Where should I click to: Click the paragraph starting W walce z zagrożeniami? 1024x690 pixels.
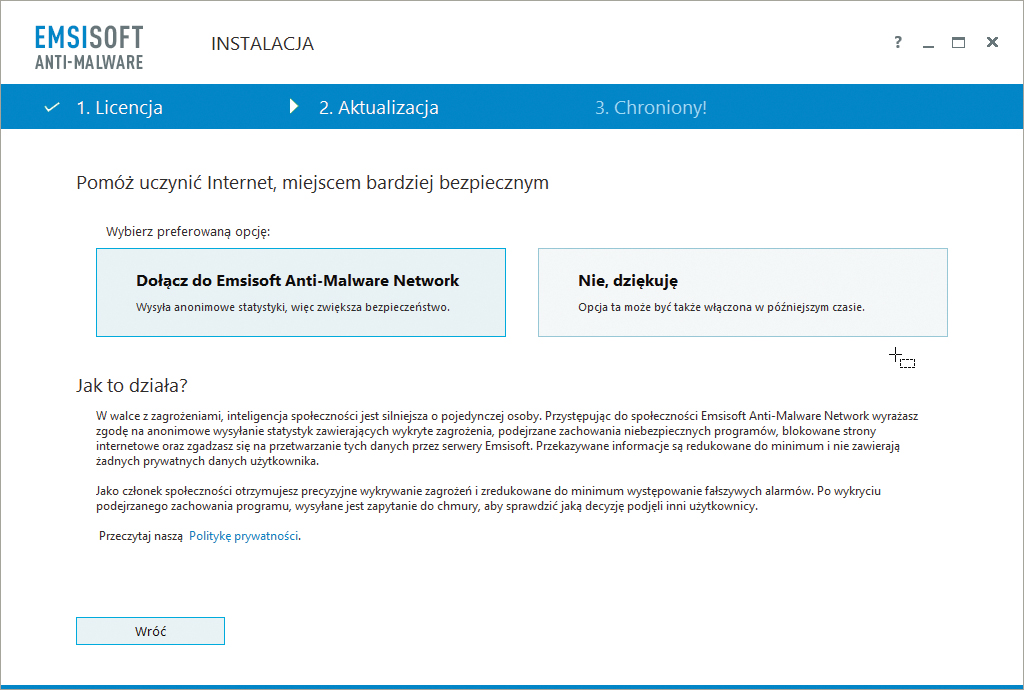(x=500, y=438)
